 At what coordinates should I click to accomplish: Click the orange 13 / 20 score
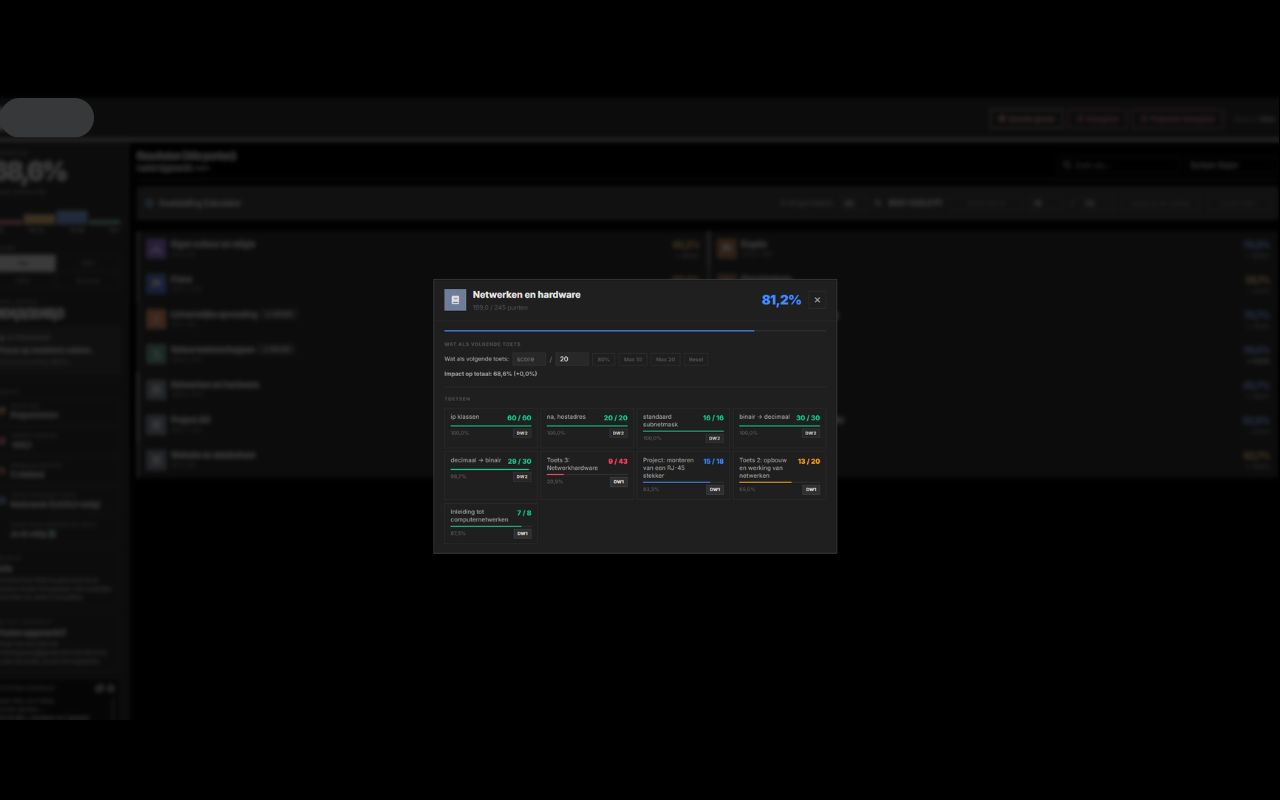[809, 462]
